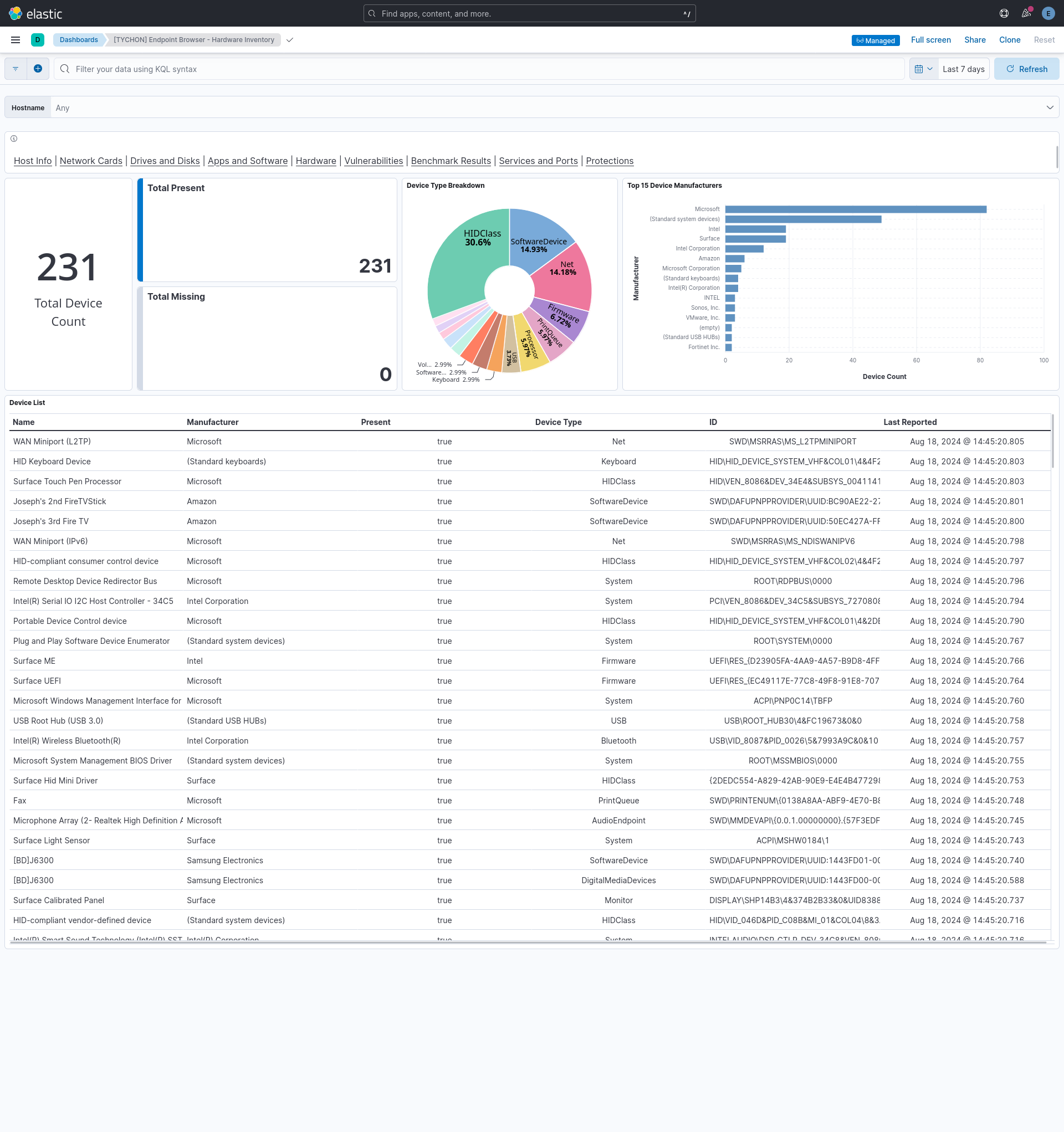Viewport: 1064px width, 1132px height.
Task: Click the Sonos, Inc. manufacturer bar
Action: pos(730,308)
